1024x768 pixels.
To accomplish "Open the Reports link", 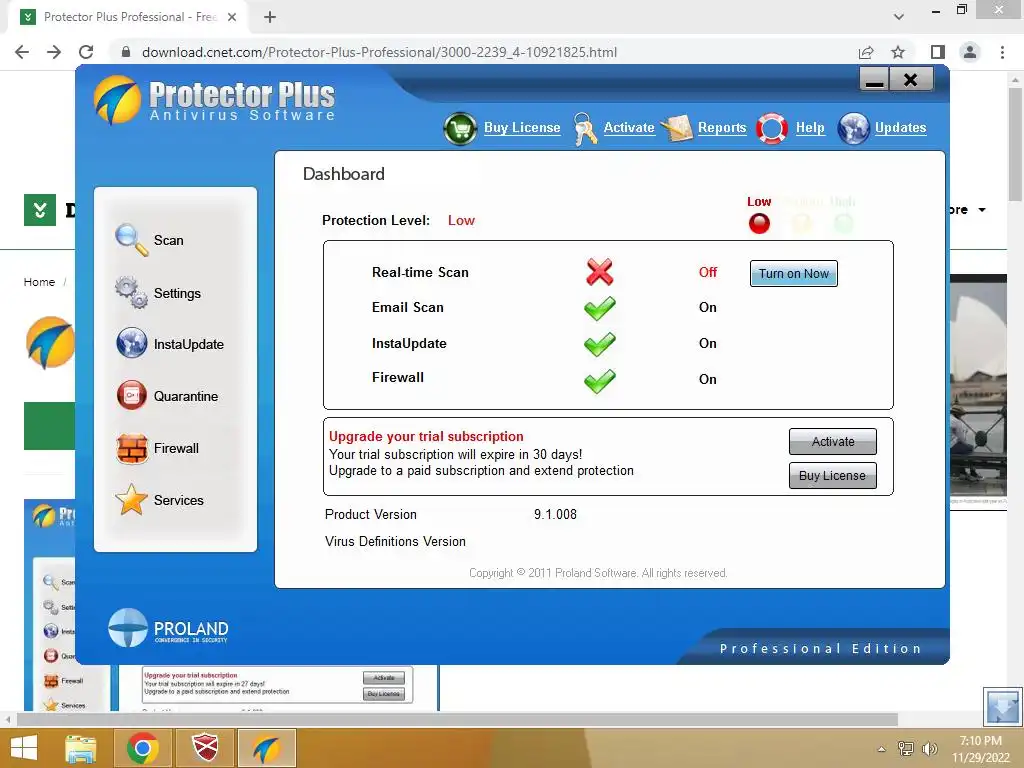I will click(722, 127).
